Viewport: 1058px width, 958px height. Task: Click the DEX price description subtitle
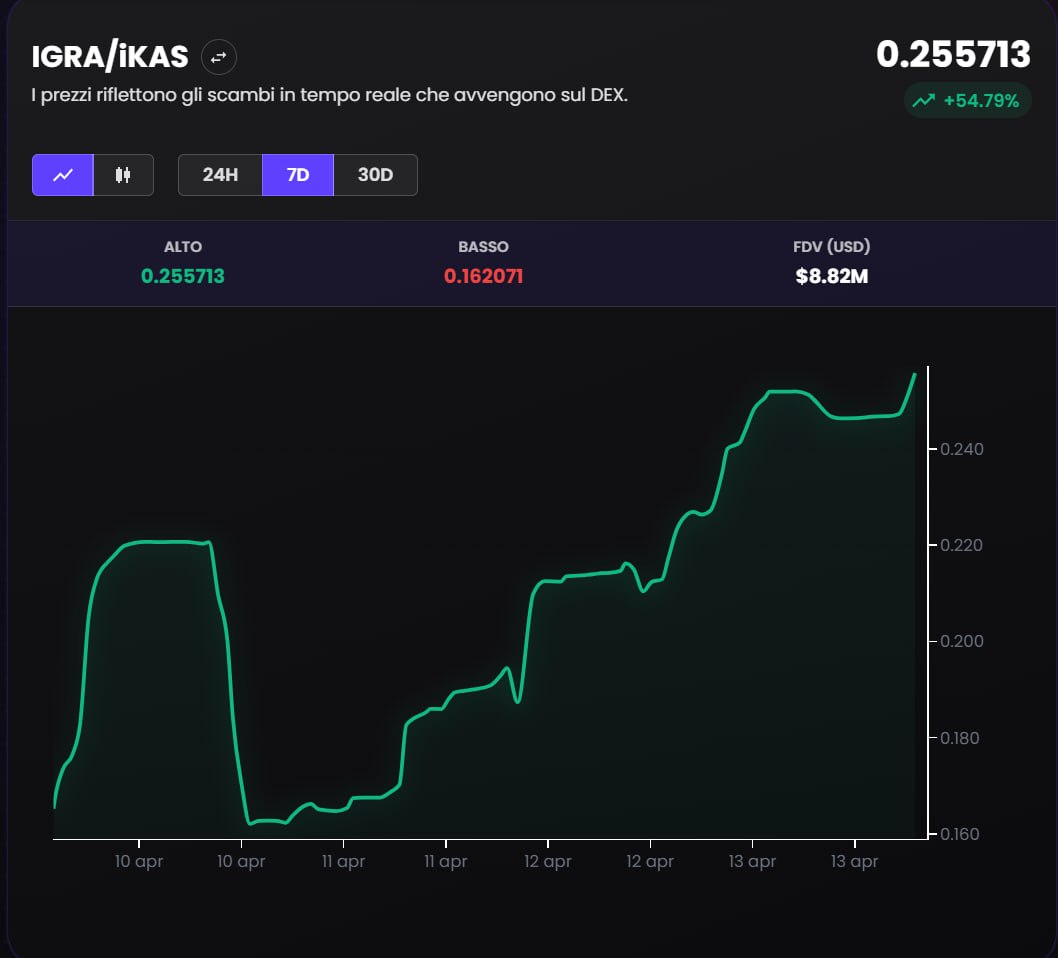(329, 95)
